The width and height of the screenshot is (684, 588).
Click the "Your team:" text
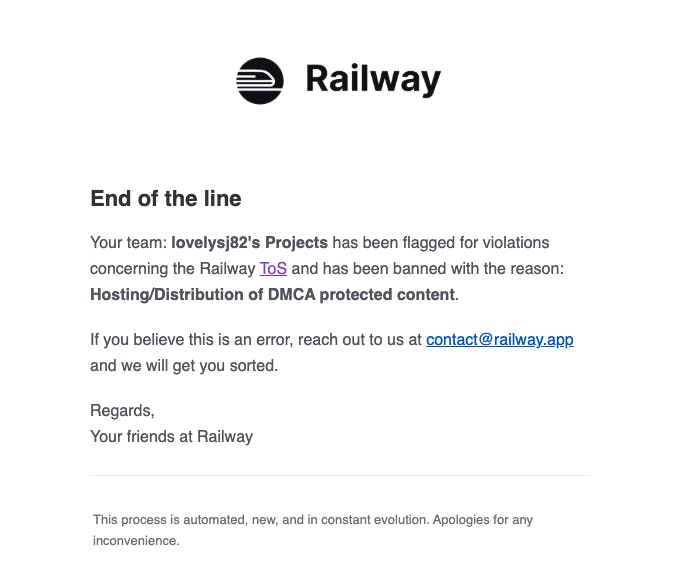[x=128, y=242]
